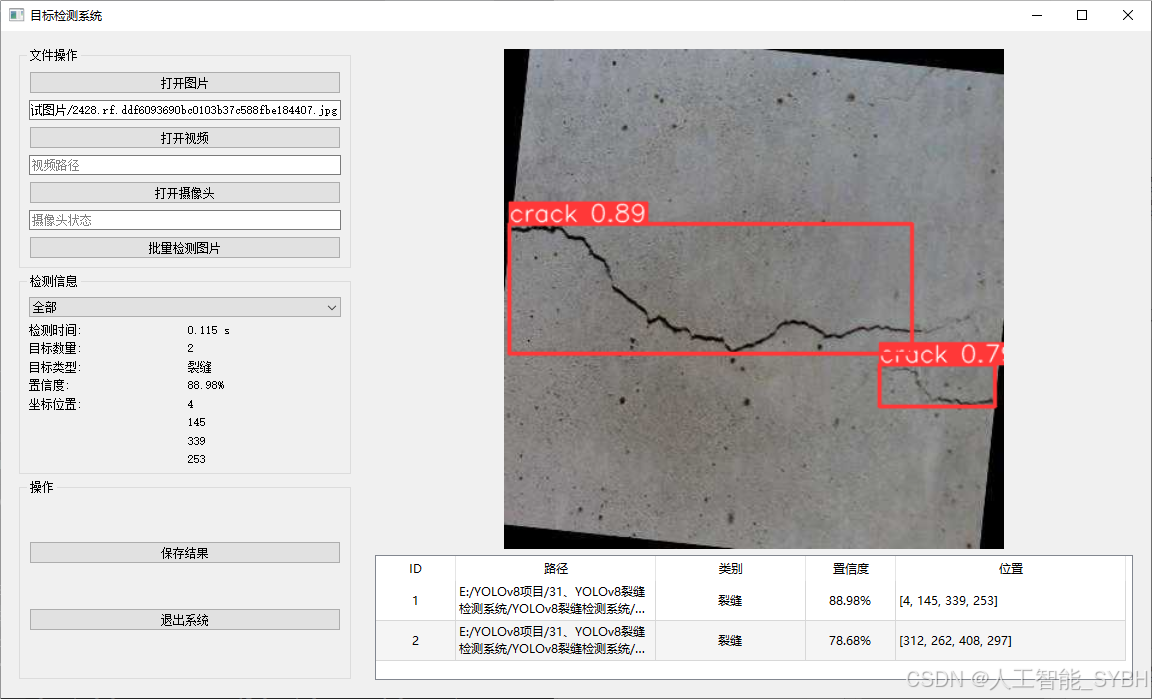Screen dimensions: 1152x699
Task: Select the ID cell of result row 2
Action: [415, 640]
